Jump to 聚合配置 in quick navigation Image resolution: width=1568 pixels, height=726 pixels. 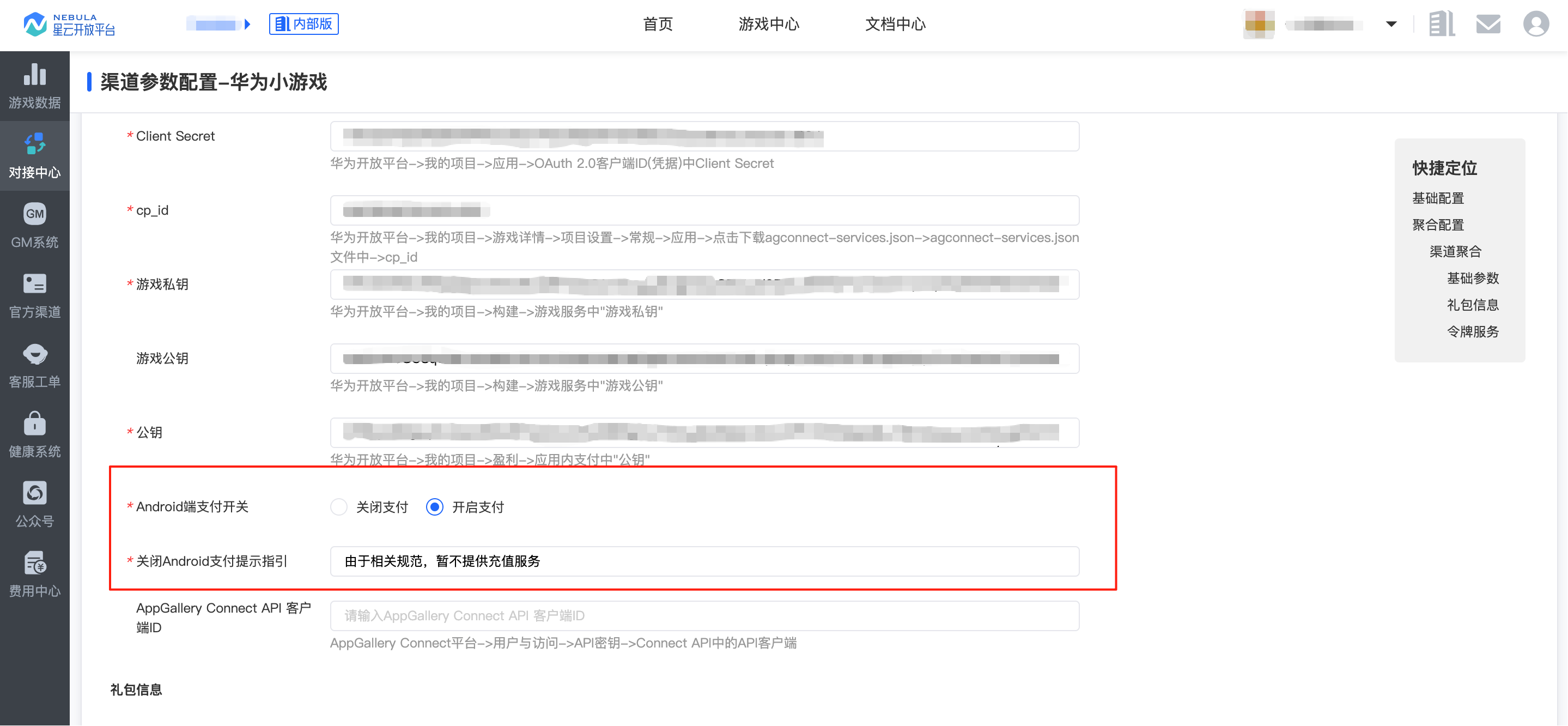click(1438, 225)
